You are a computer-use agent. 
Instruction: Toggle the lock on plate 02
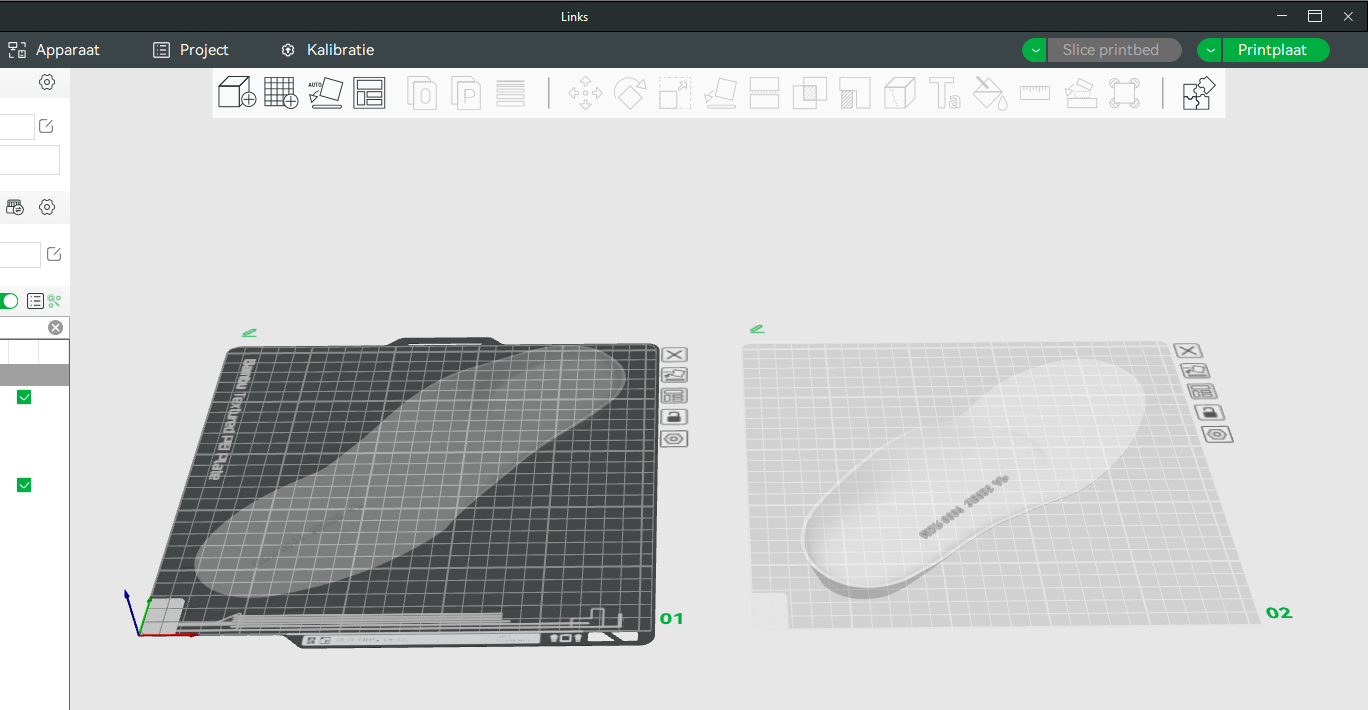pos(1208,413)
